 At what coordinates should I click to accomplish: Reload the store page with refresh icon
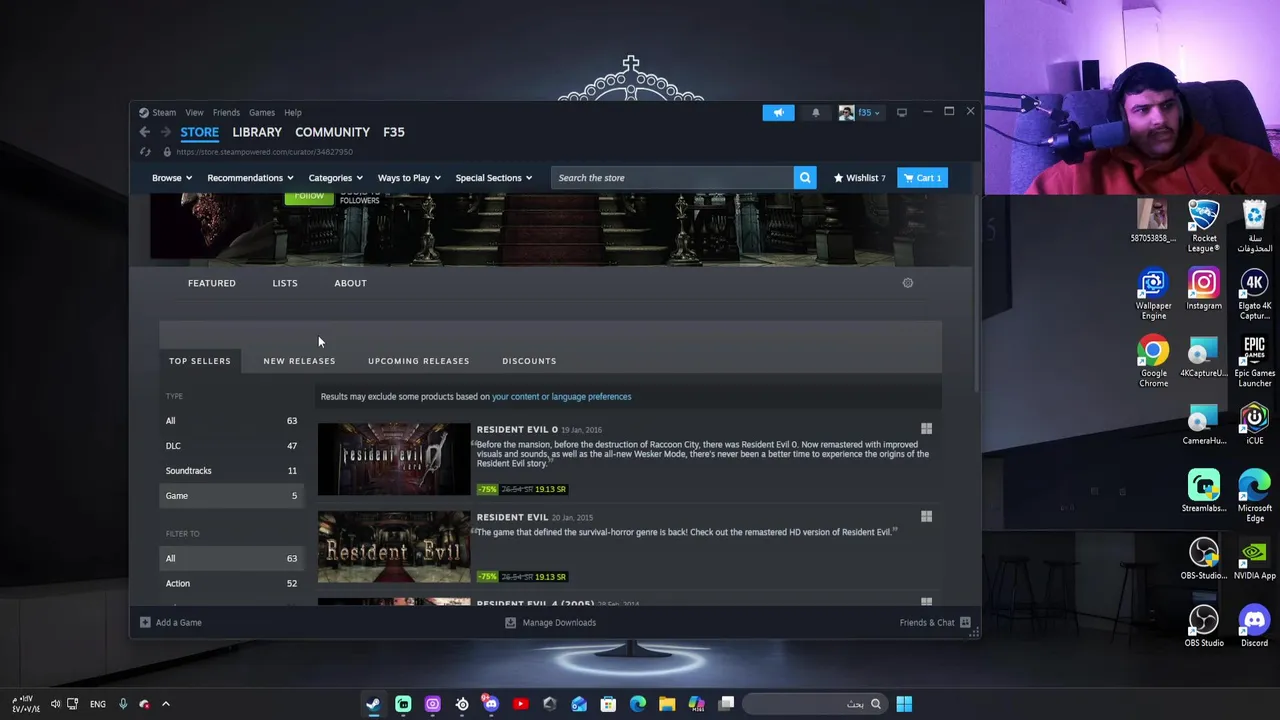[x=145, y=152]
